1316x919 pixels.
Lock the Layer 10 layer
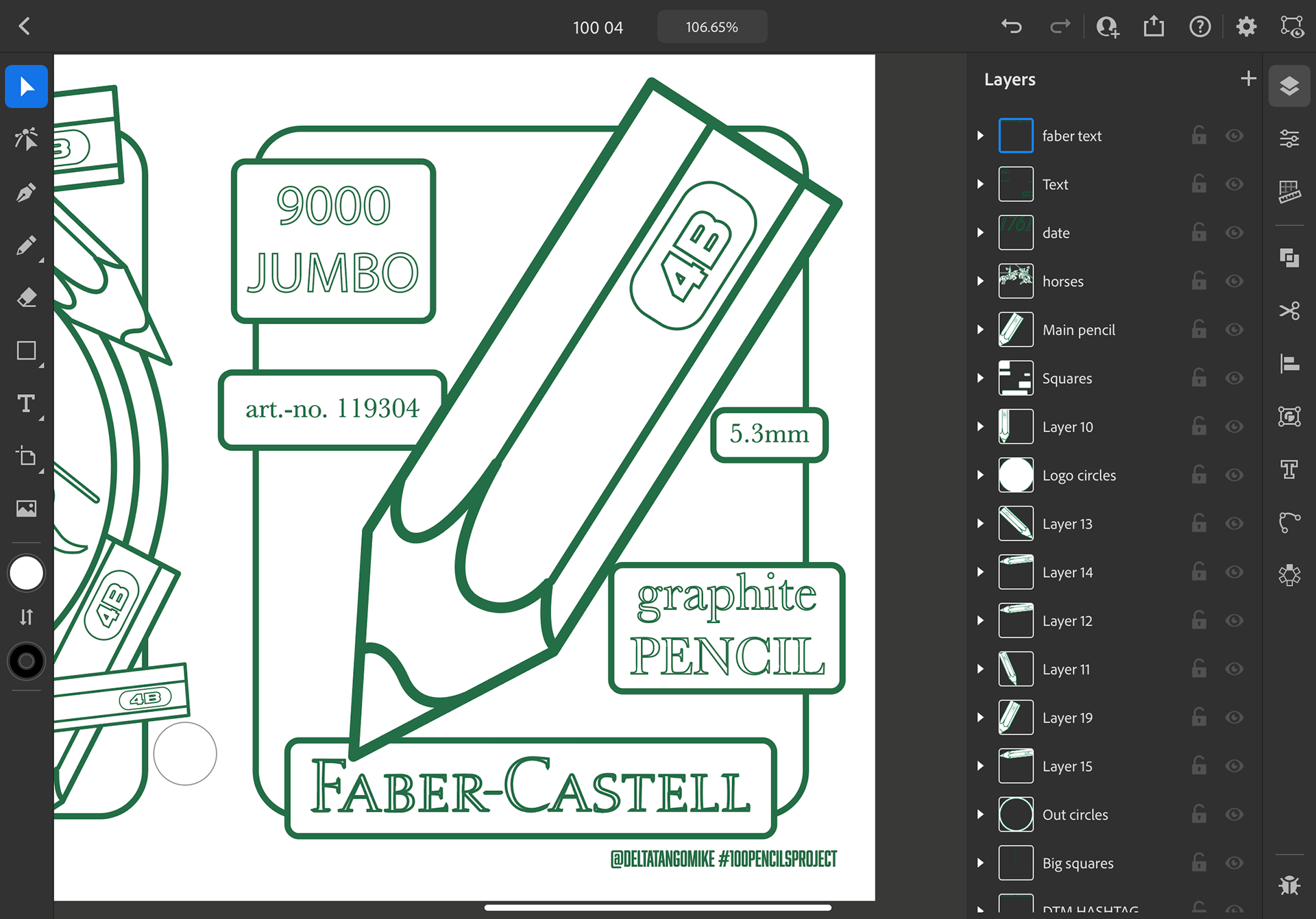pyautogui.click(x=1199, y=426)
